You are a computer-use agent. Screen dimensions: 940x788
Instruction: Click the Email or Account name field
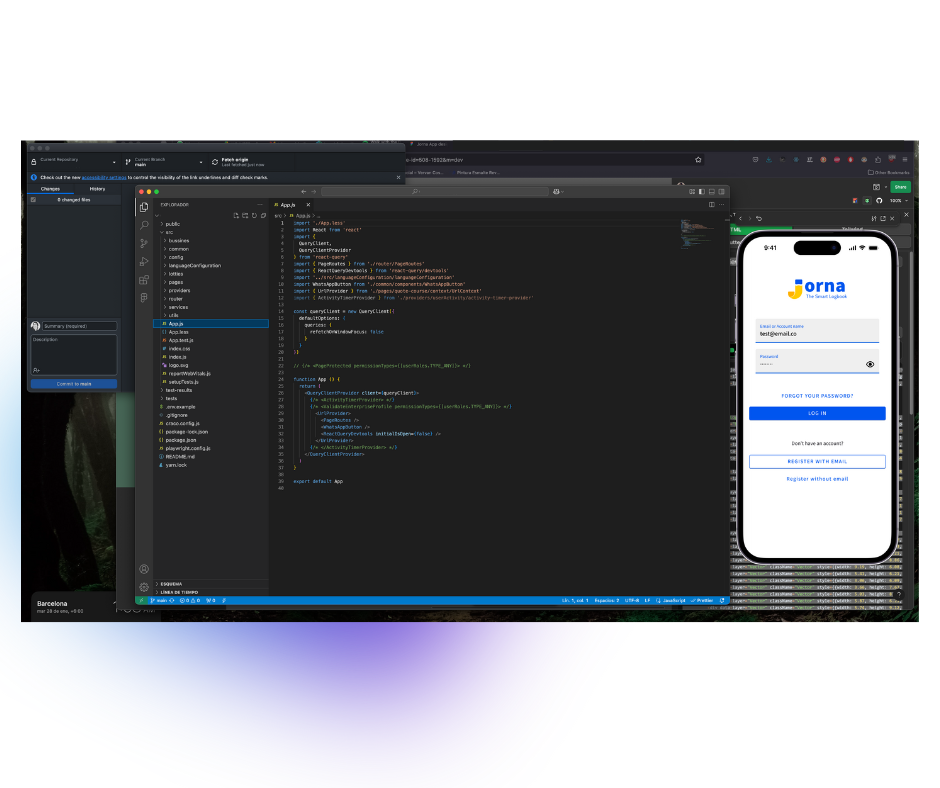(x=817, y=330)
